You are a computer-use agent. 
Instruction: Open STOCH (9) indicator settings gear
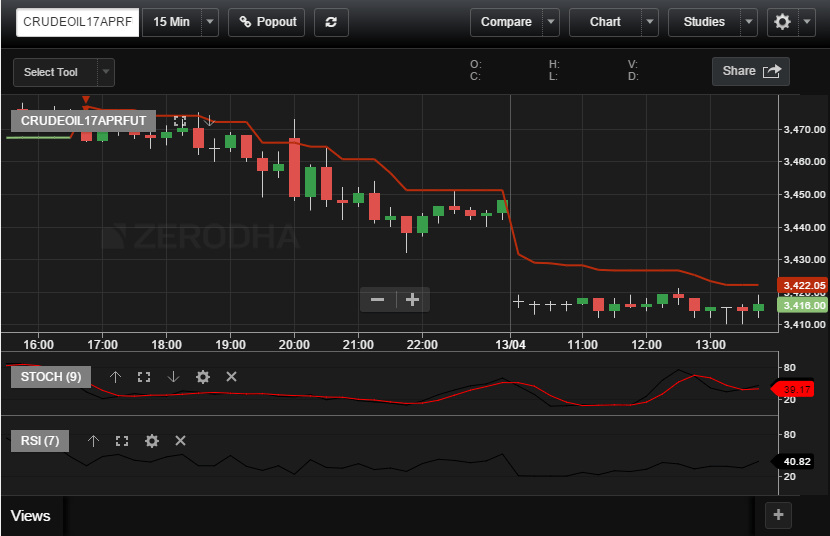202,377
